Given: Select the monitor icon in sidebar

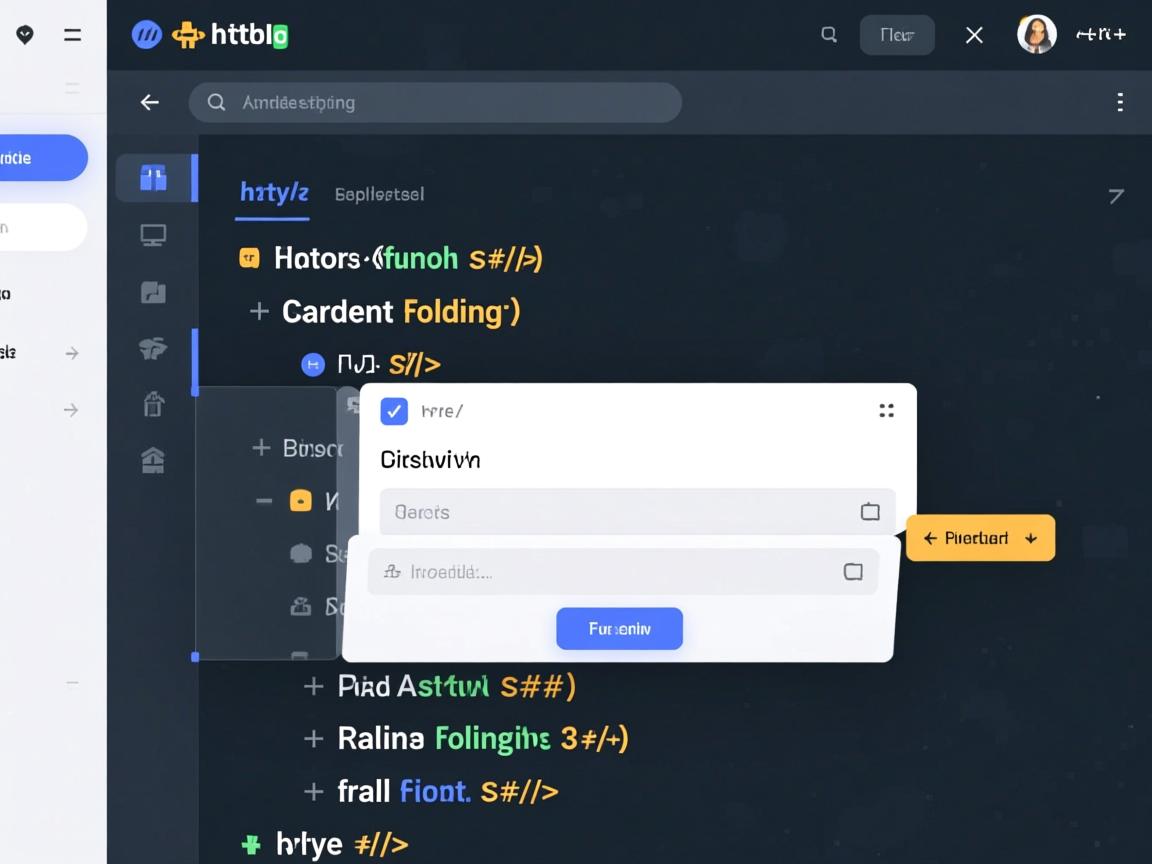Looking at the screenshot, I should (x=153, y=236).
